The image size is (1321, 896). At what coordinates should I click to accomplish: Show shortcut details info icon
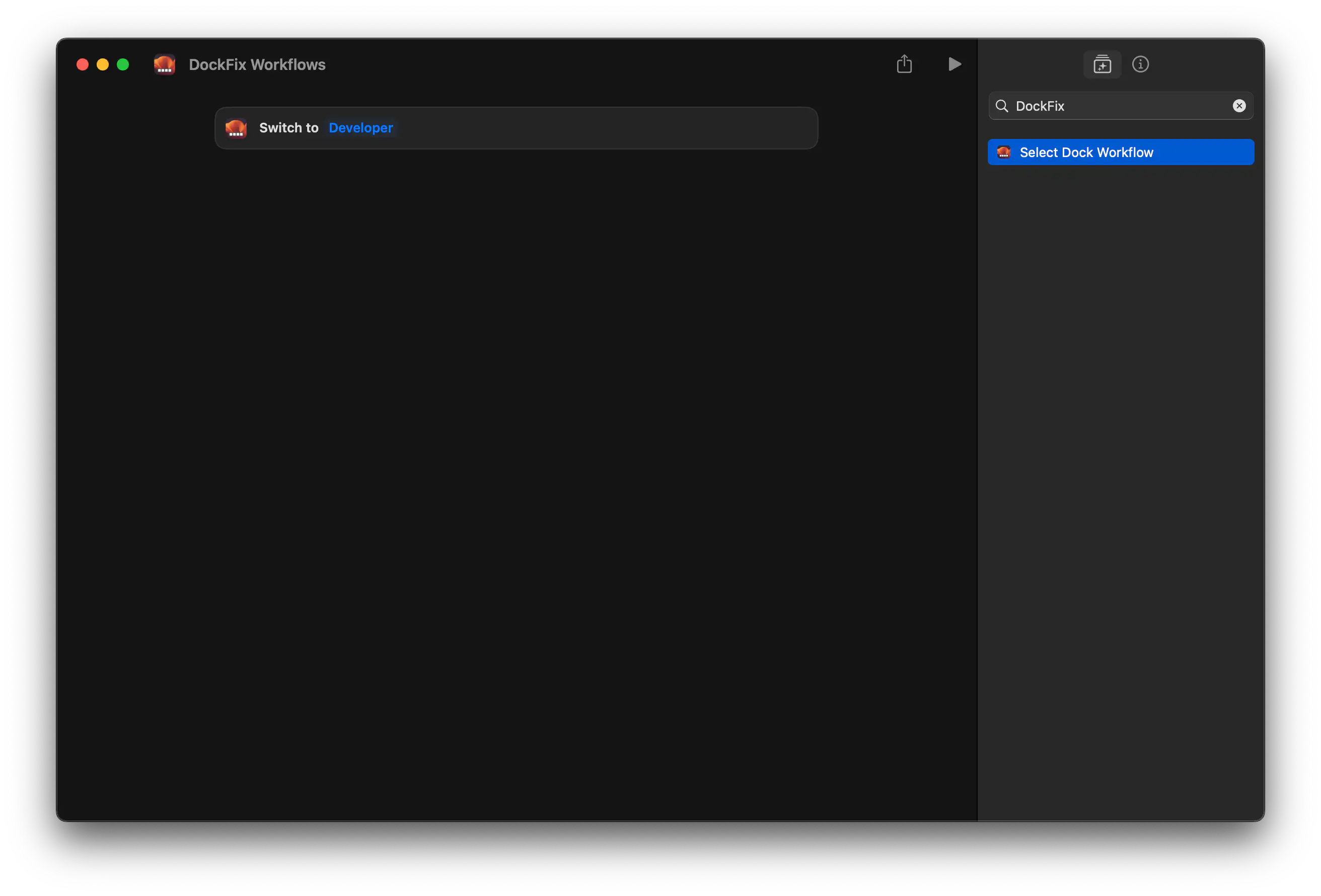click(1140, 64)
